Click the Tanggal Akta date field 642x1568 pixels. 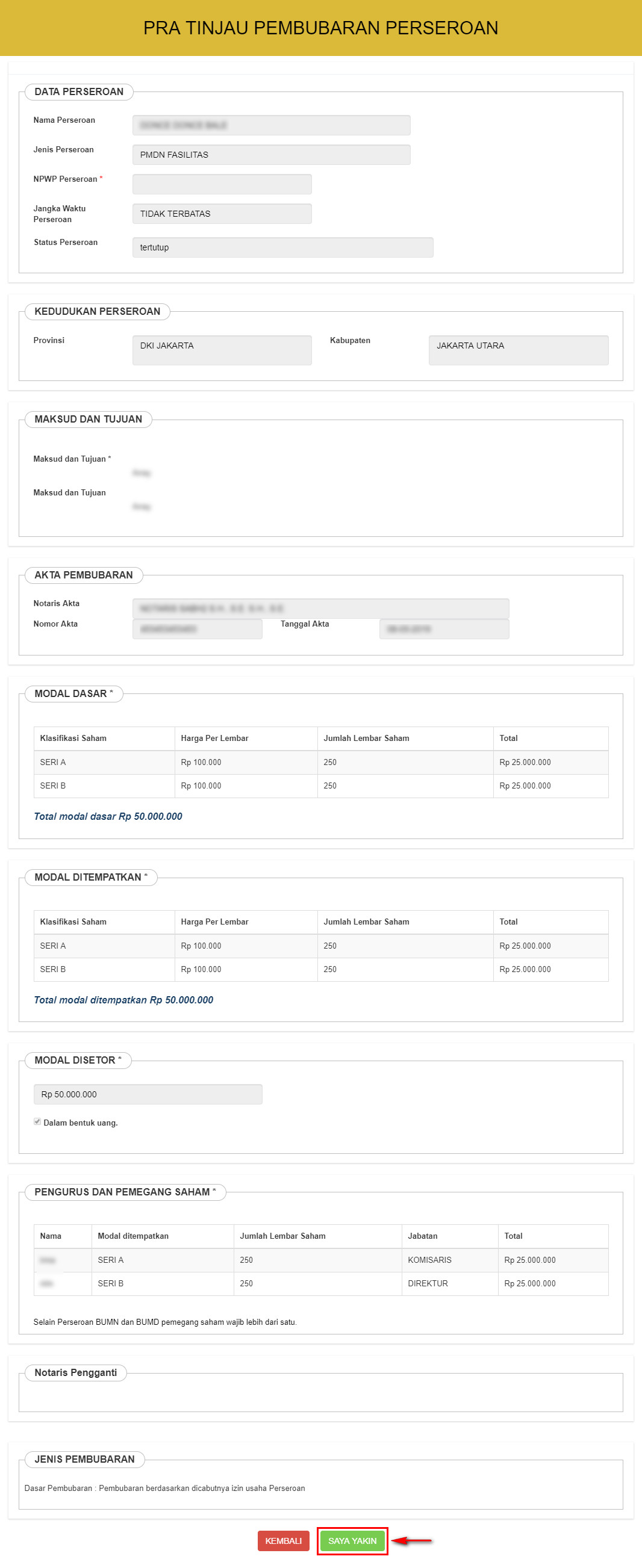(443, 629)
